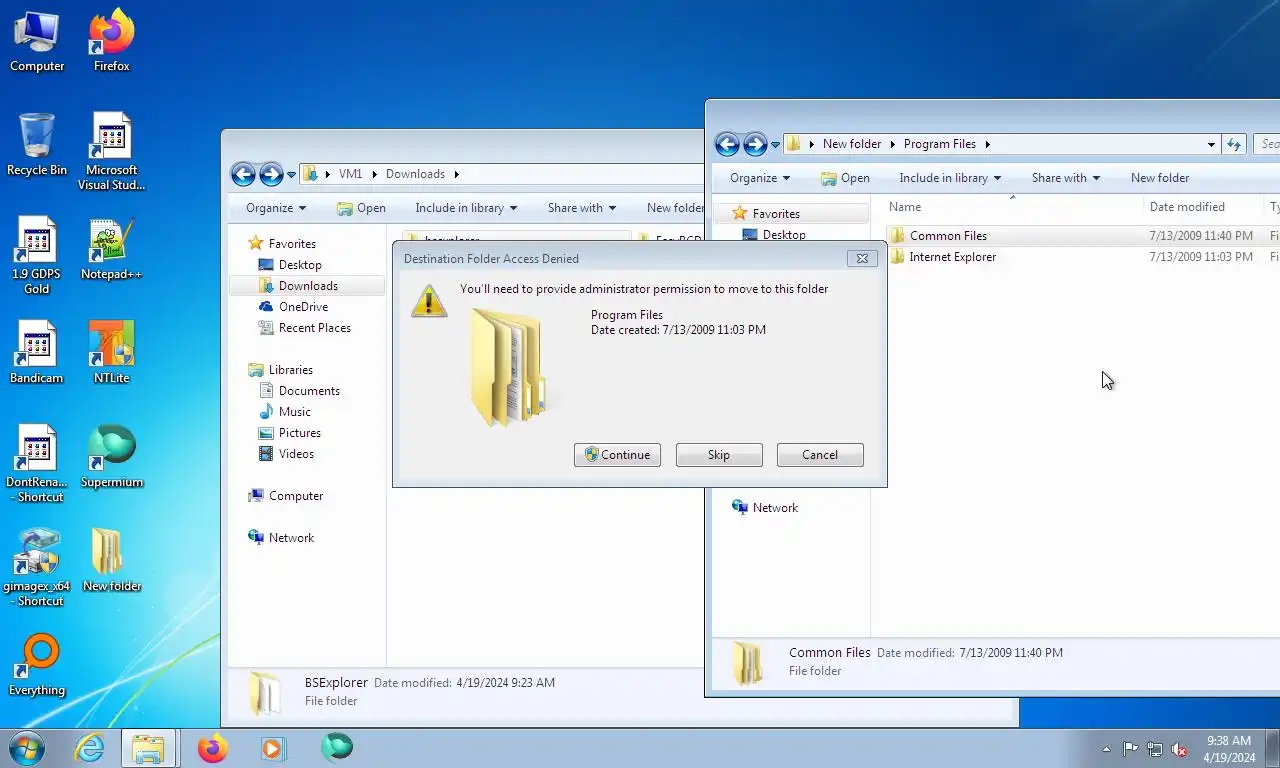The image size is (1280, 768).
Task: Select the Bandicam desktop shortcut
Action: coord(37,354)
